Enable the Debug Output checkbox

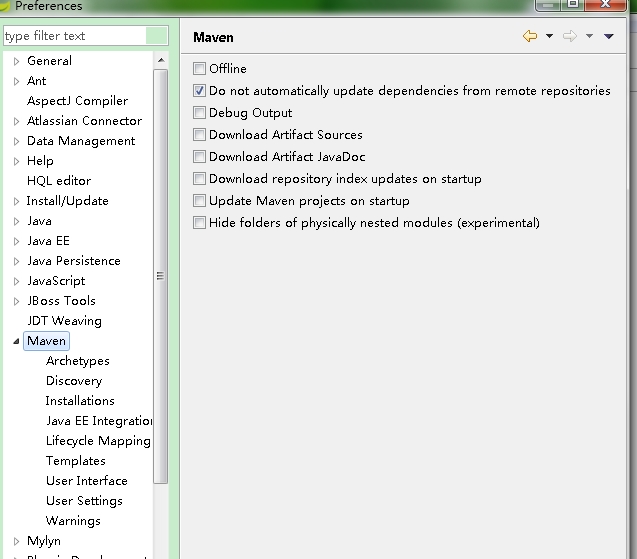click(x=199, y=112)
